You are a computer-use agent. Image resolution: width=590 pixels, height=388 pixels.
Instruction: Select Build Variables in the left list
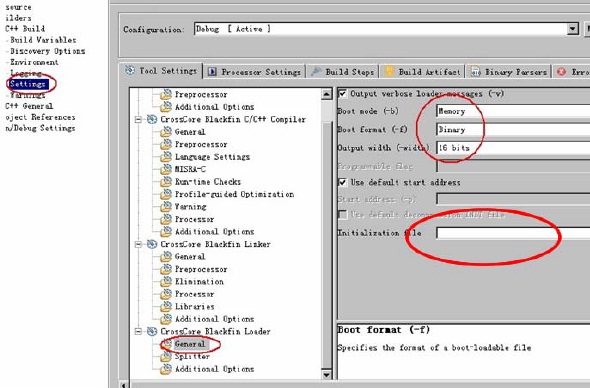(43, 40)
